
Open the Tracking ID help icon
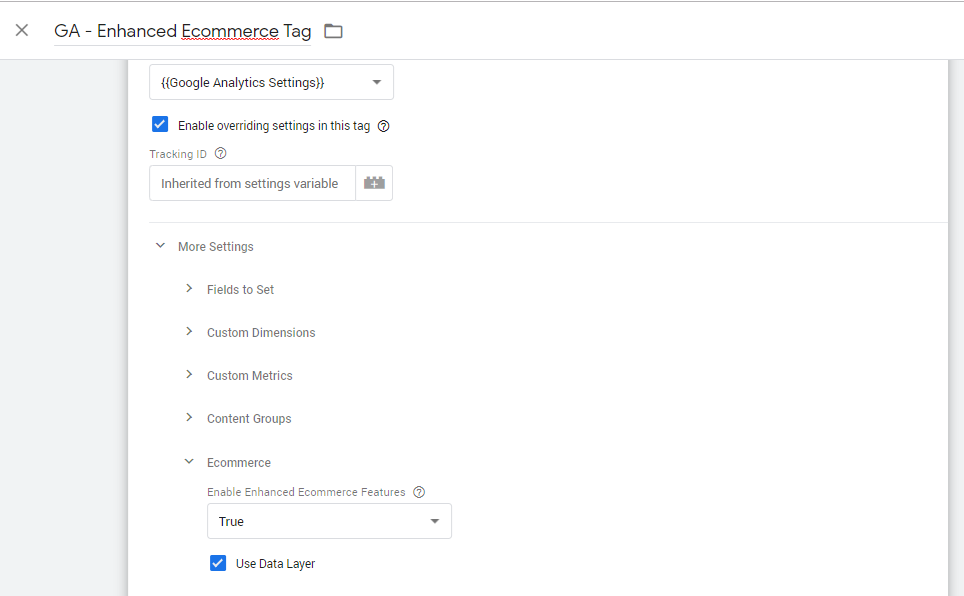(x=219, y=153)
